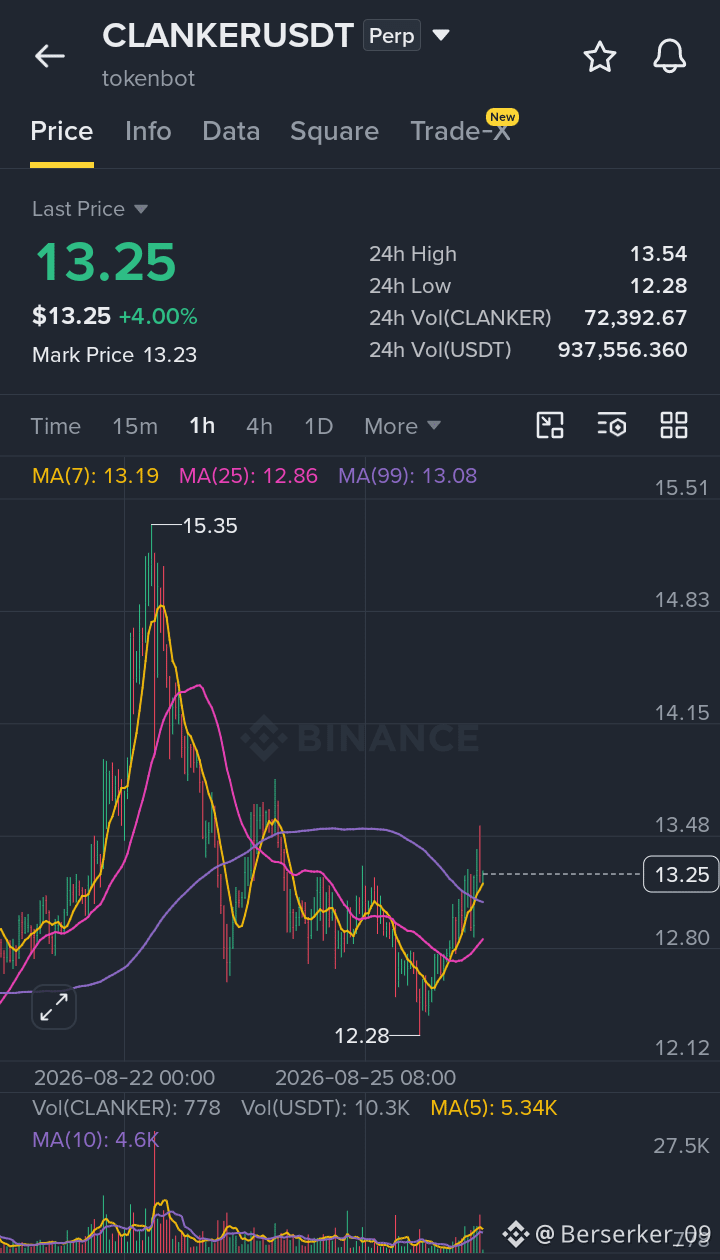Image resolution: width=720 pixels, height=1260 pixels.
Task: Switch to the Info tab
Action: 148,131
